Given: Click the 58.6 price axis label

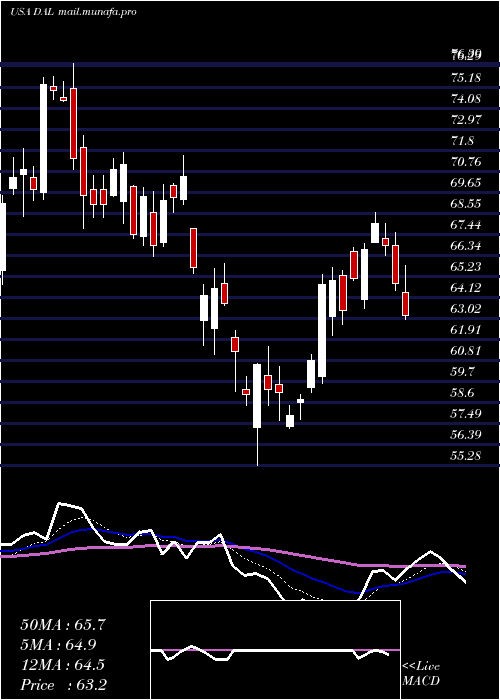Looking at the screenshot, I should [x=462, y=392].
